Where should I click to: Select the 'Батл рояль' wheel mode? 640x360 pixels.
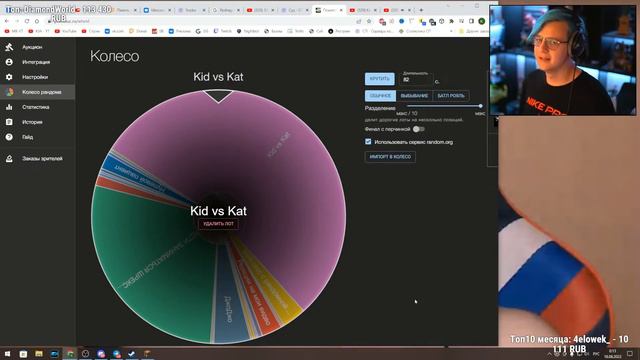click(x=451, y=96)
